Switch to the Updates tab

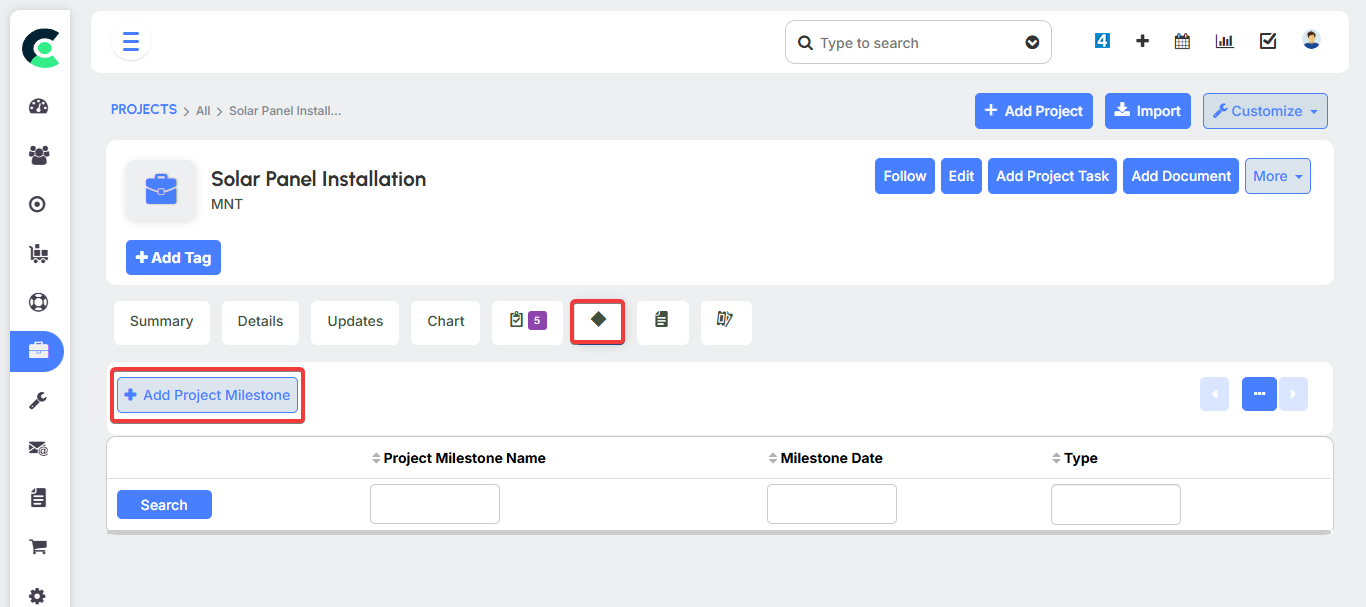(354, 321)
